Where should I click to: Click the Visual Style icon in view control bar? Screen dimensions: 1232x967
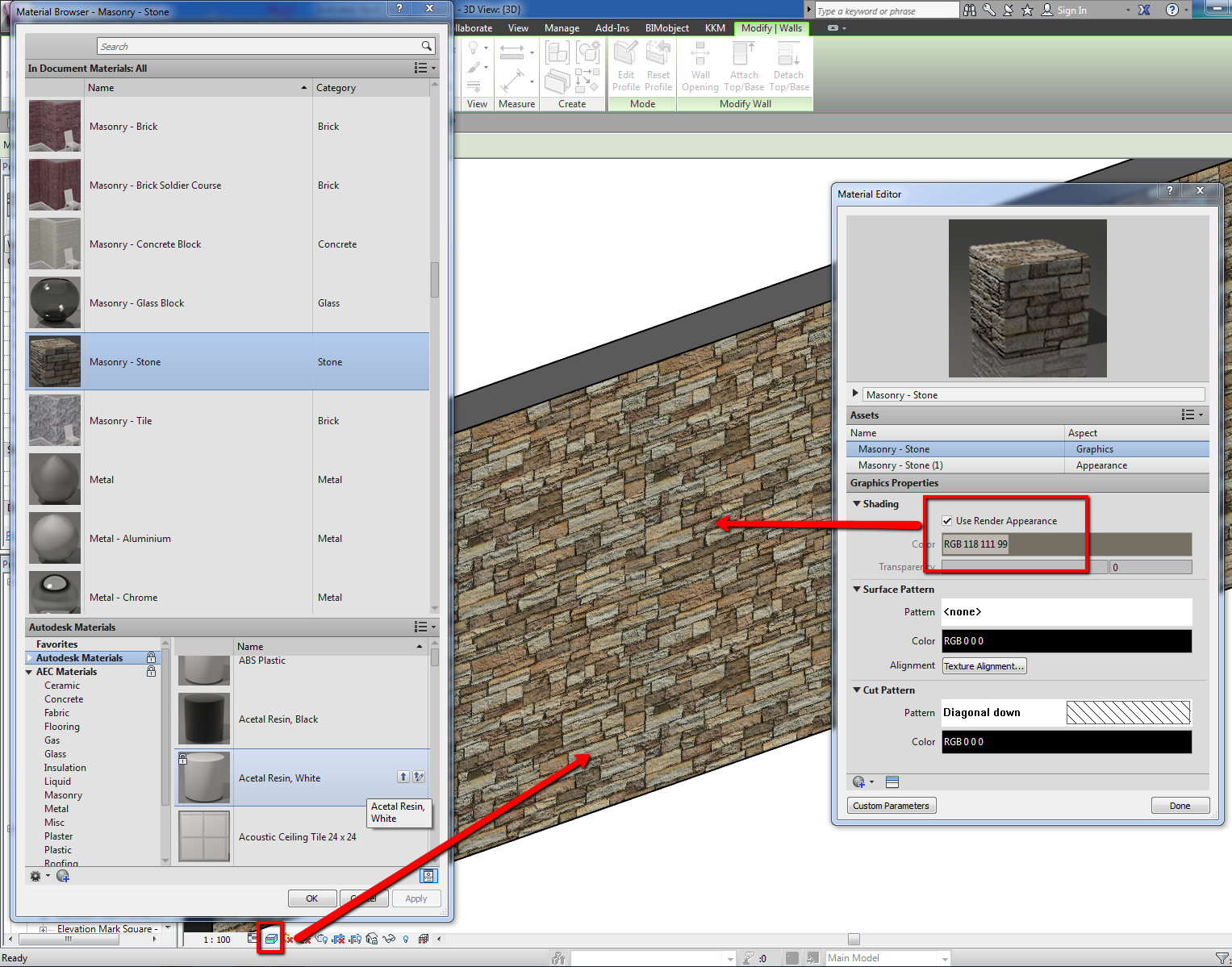271,939
